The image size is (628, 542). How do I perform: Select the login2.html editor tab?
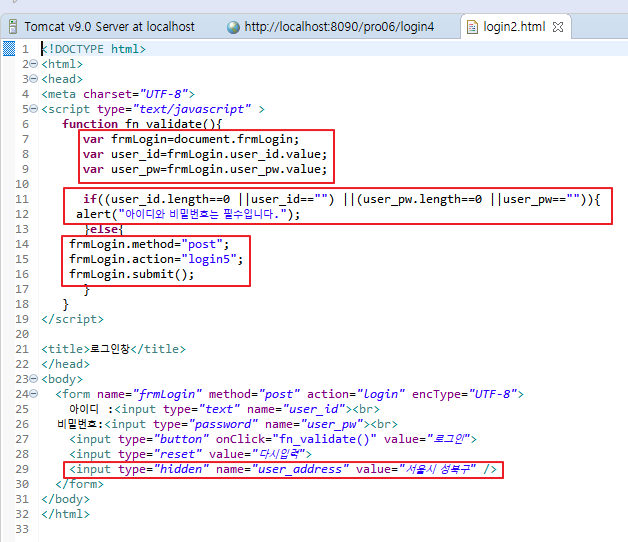pyautogui.click(x=514, y=27)
